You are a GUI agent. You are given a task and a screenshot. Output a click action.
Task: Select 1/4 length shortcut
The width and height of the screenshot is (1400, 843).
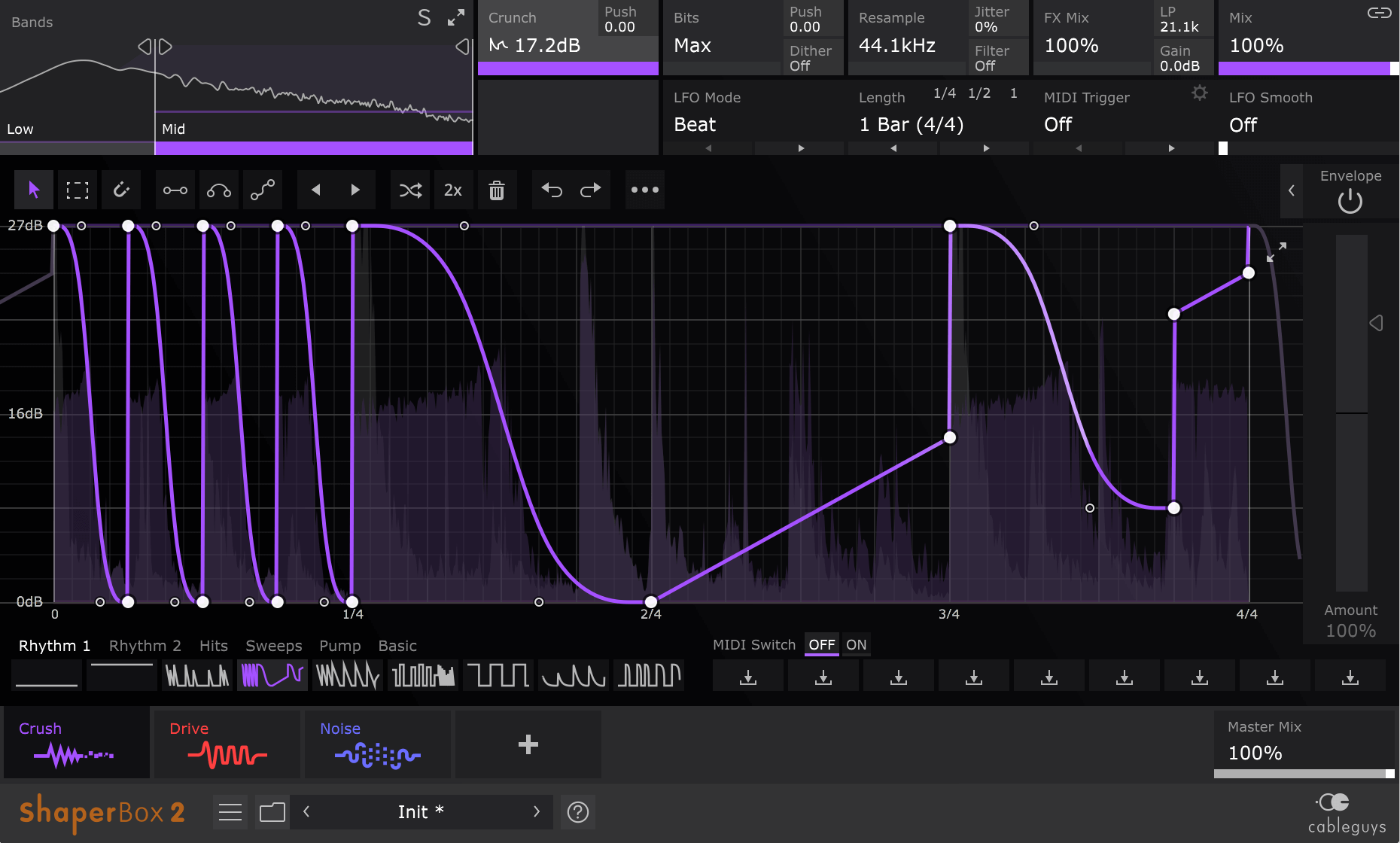[x=945, y=93]
